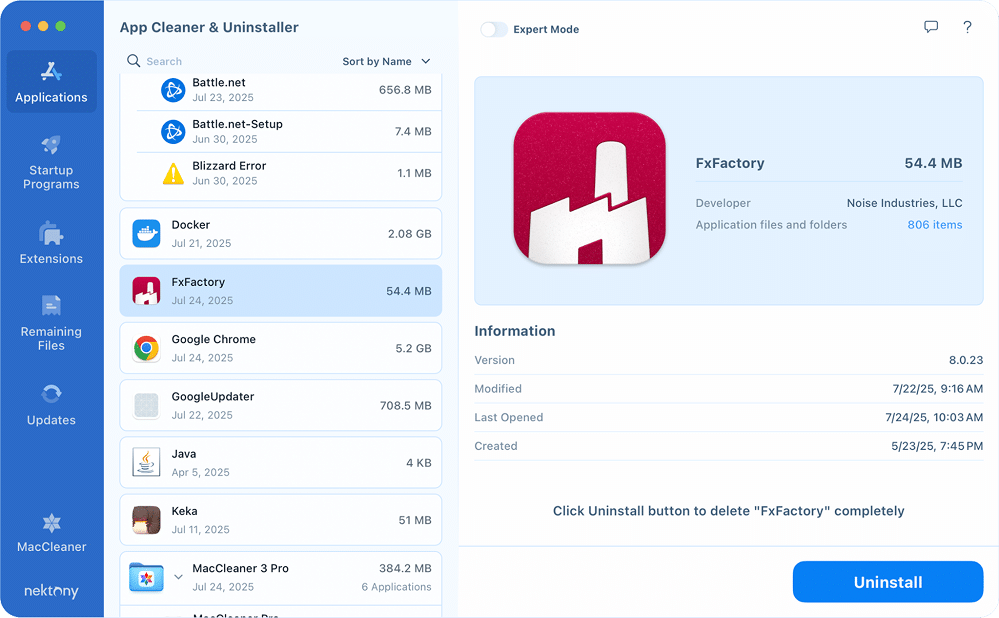Click the 656.8 MB size value
The height and width of the screenshot is (618, 999).
coord(405,90)
